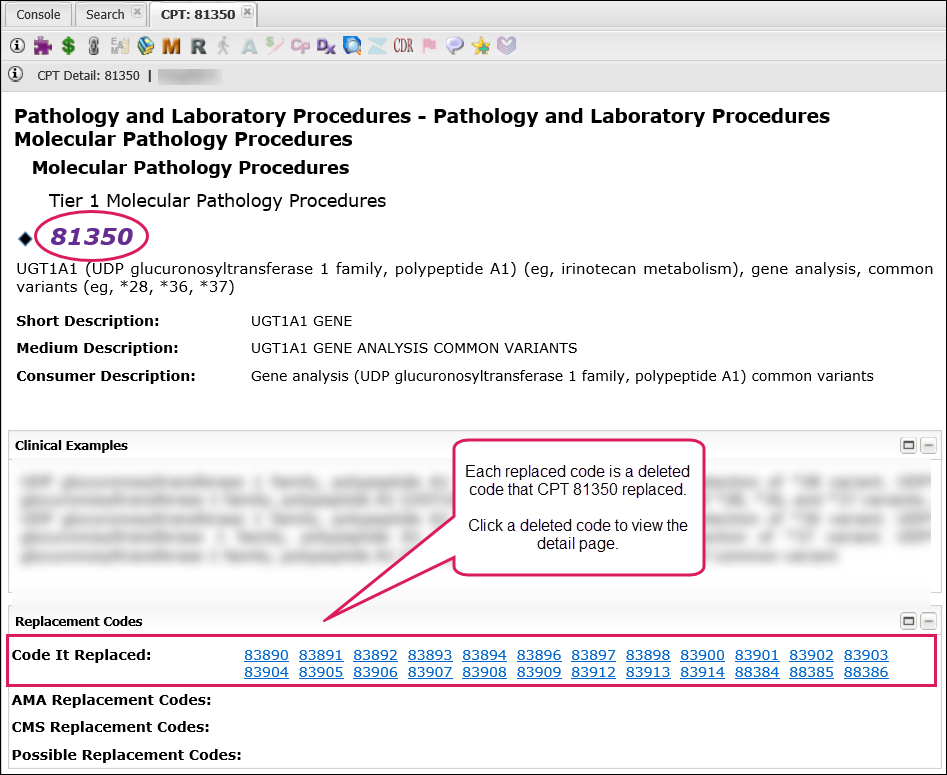The image size is (947, 775).
Task: Open replaced code 83903 link
Action: point(866,656)
